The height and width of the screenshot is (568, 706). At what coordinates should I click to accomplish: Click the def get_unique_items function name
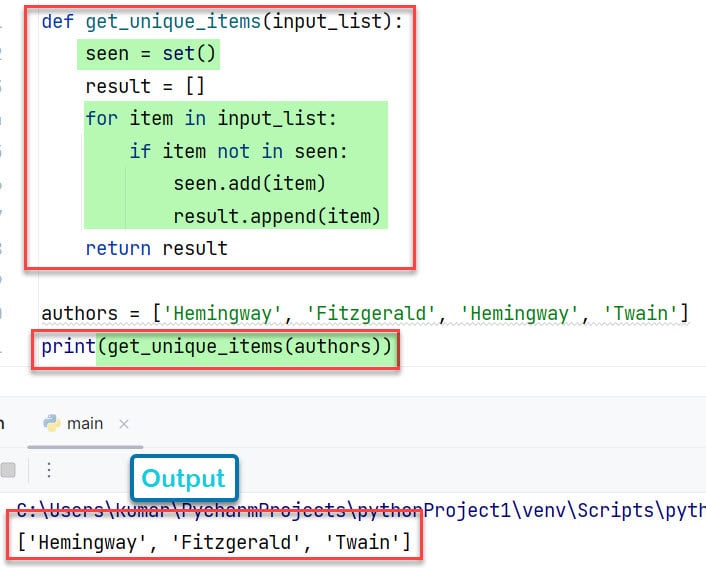pos(173,21)
